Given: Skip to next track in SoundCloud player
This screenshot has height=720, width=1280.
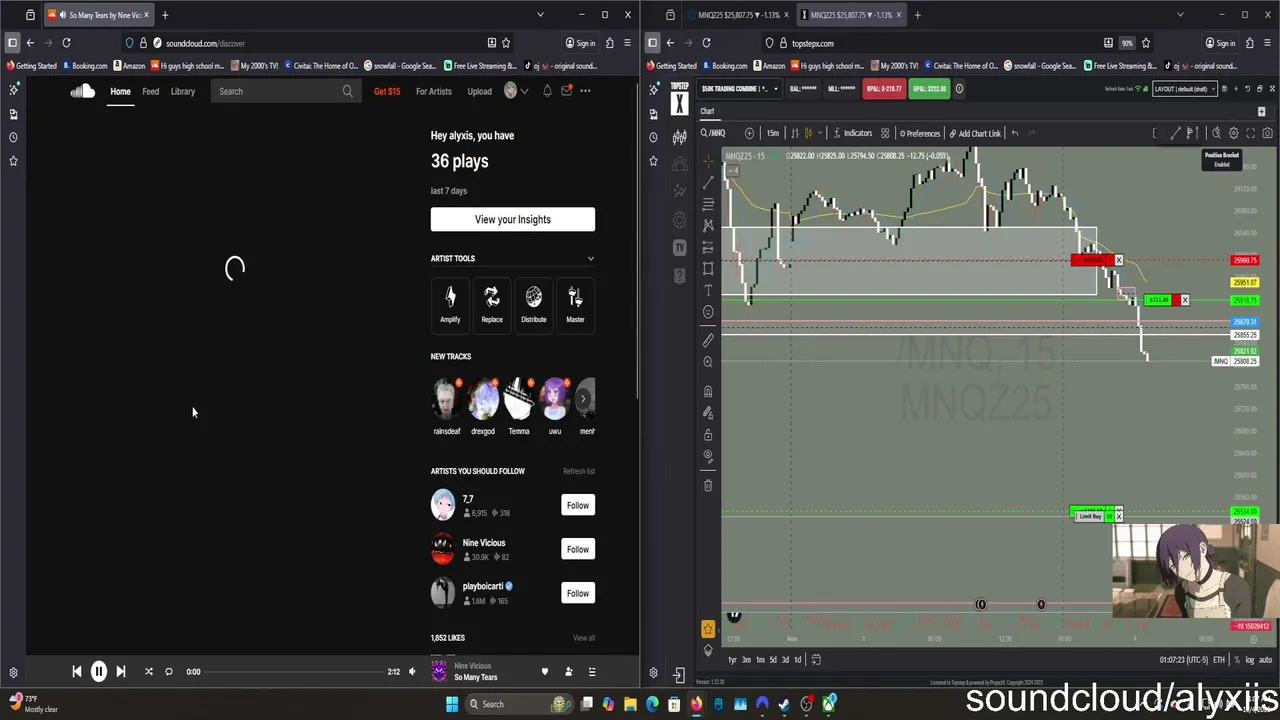Looking at the screenshot, I should [121, 672].
